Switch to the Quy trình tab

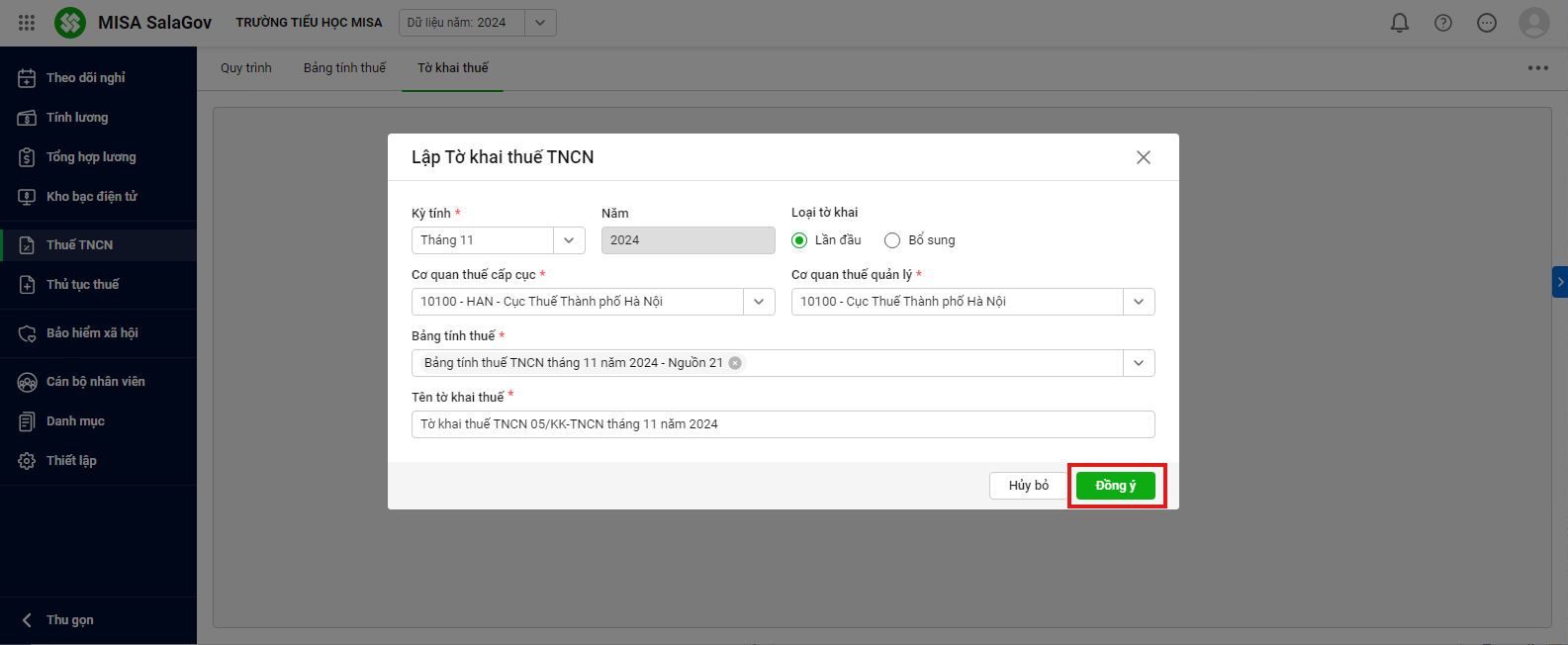click(245, 68)
